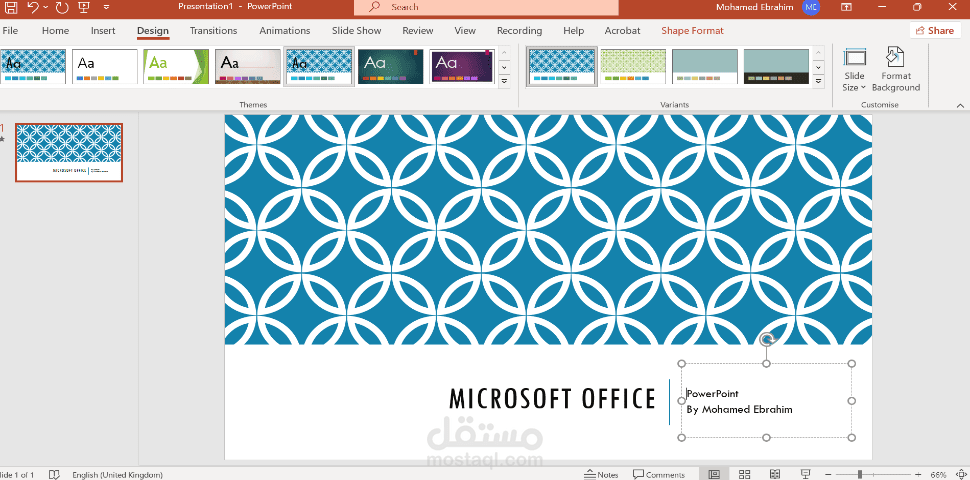Apply the white Office theme thumbnail
Viewport: 970px width, 480px height.
[x=105, y=66]
